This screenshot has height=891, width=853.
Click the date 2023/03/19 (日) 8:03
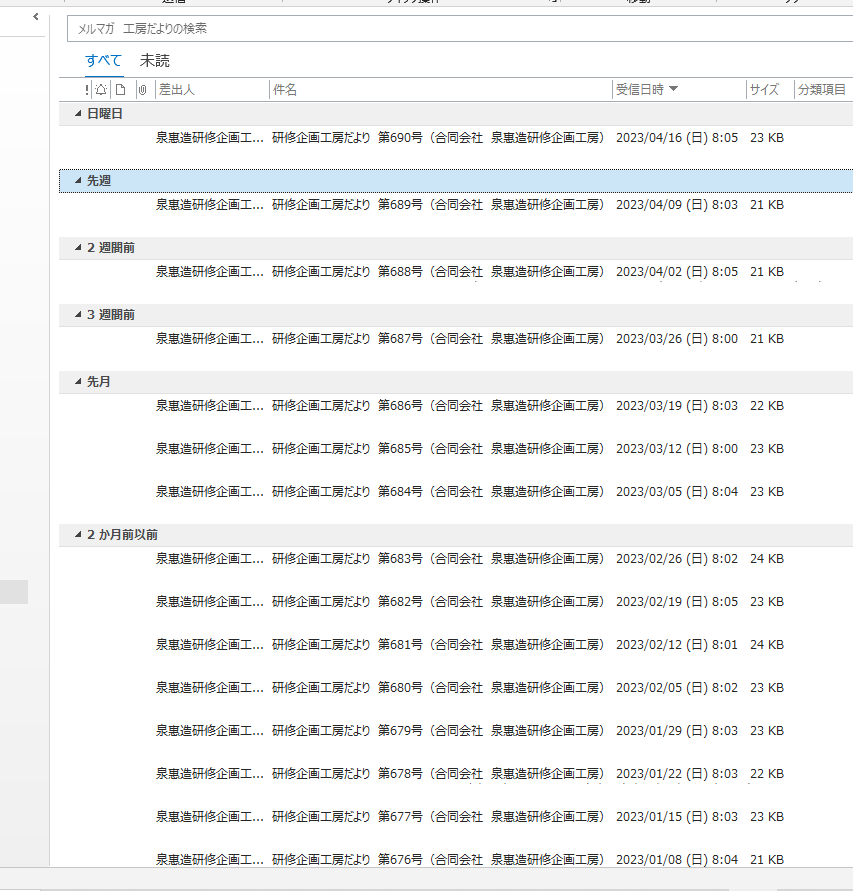point(677,406)
